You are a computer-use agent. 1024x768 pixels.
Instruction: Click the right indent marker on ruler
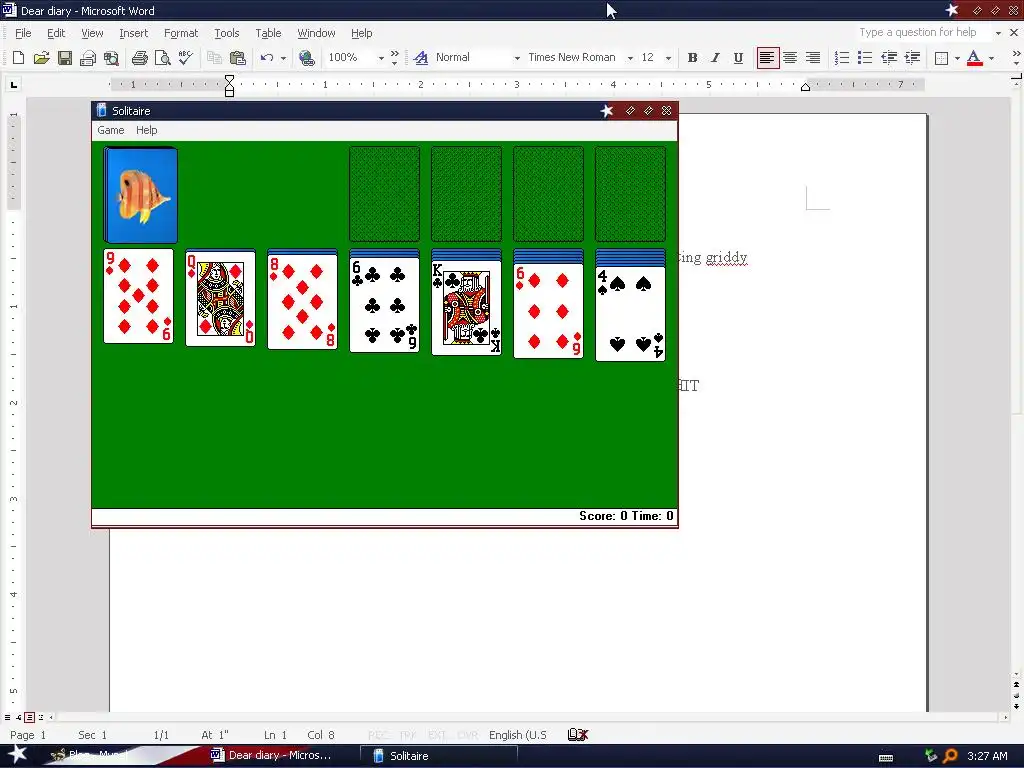pyautogui.click(x=805, y=88)
